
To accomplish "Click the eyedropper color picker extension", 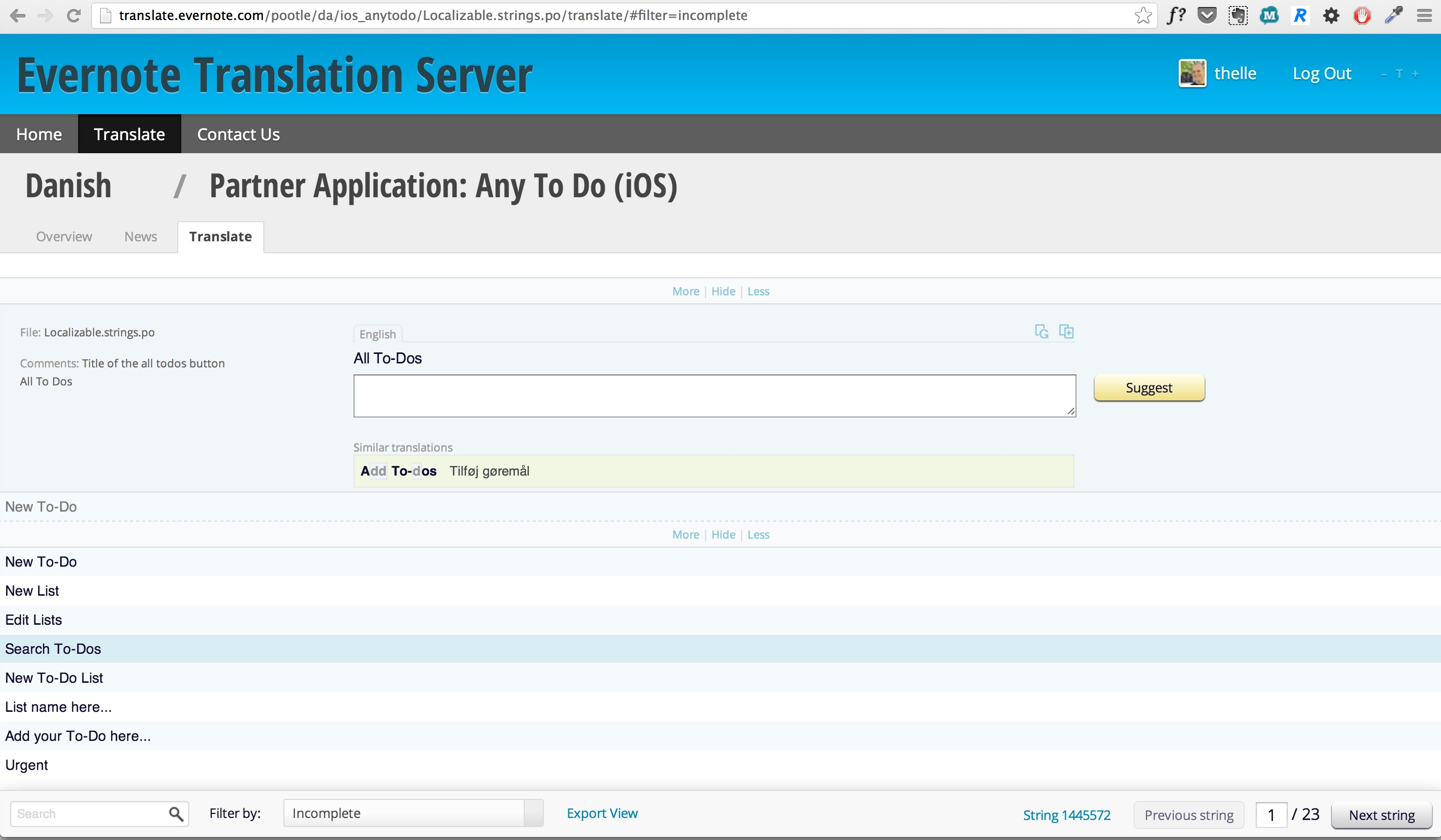I will pos(1393,16).
